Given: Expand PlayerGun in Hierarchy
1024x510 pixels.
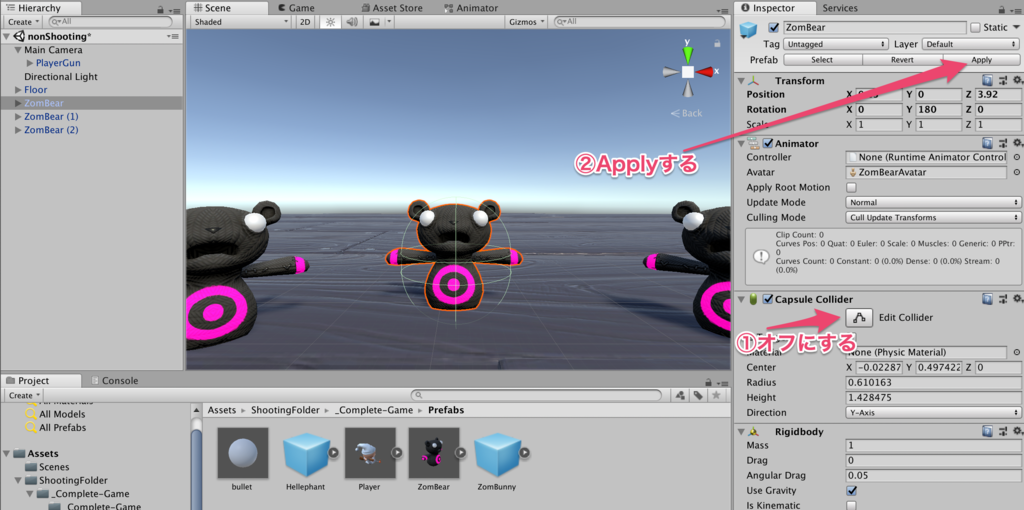Looking at the screenshot, I should (x=30, y=63).
